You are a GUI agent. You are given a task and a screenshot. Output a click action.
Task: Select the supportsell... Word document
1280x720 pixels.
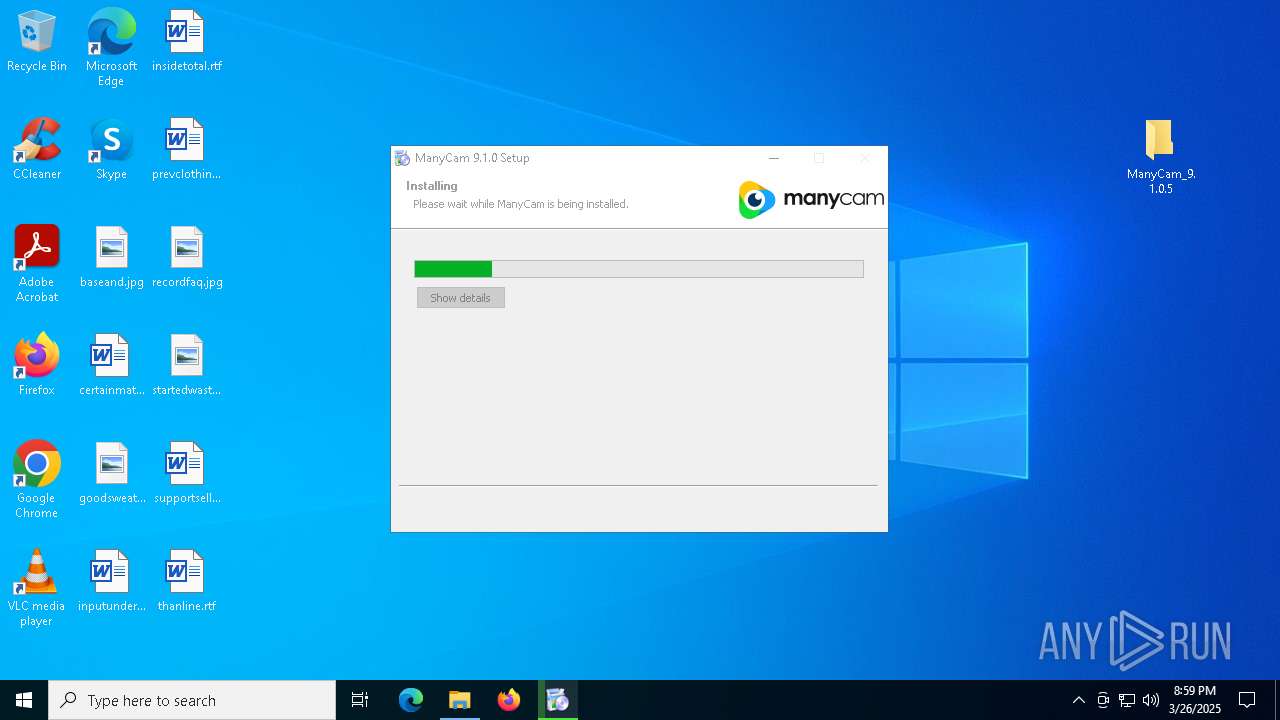point(187,474)
